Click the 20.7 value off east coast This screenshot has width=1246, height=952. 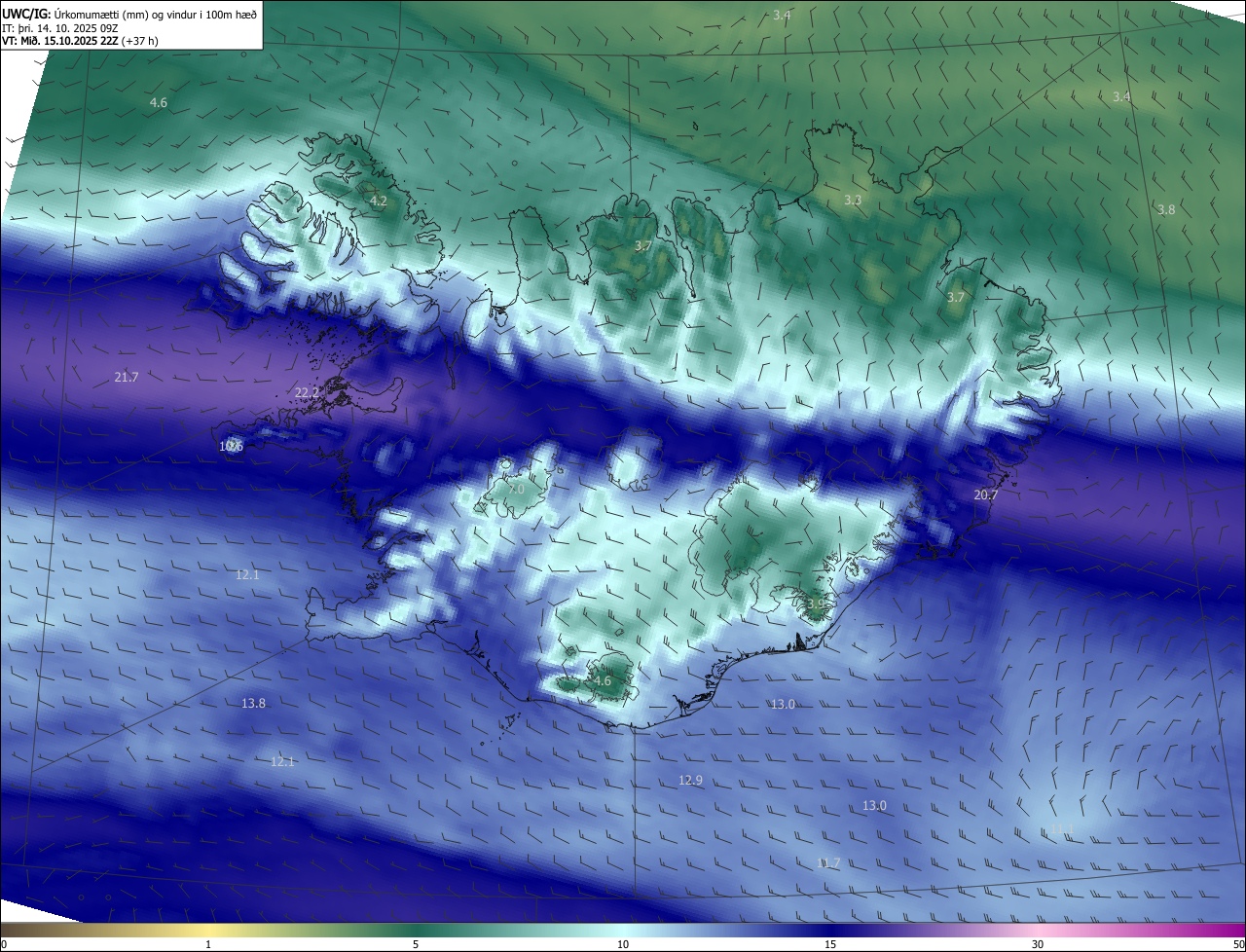click(x=986, y=494)
